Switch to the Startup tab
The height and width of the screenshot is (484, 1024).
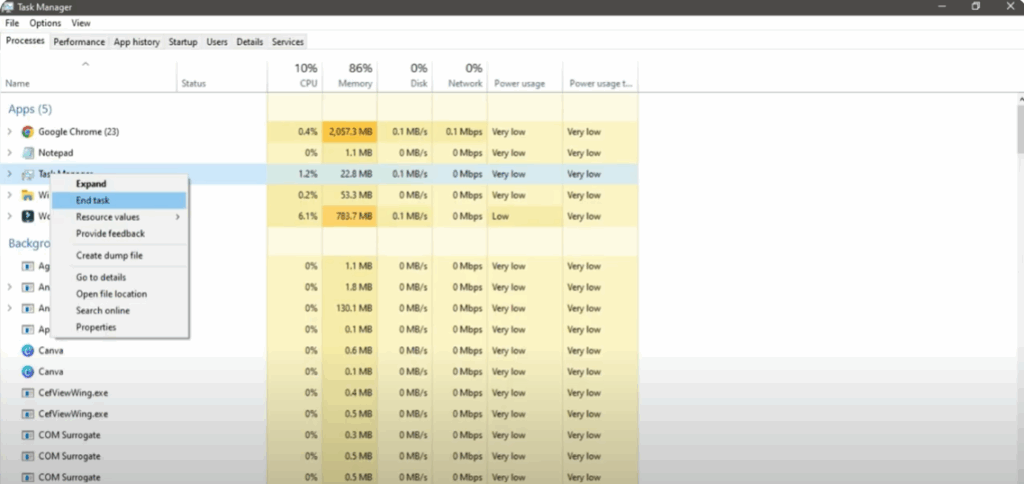(x=183, y=42)
